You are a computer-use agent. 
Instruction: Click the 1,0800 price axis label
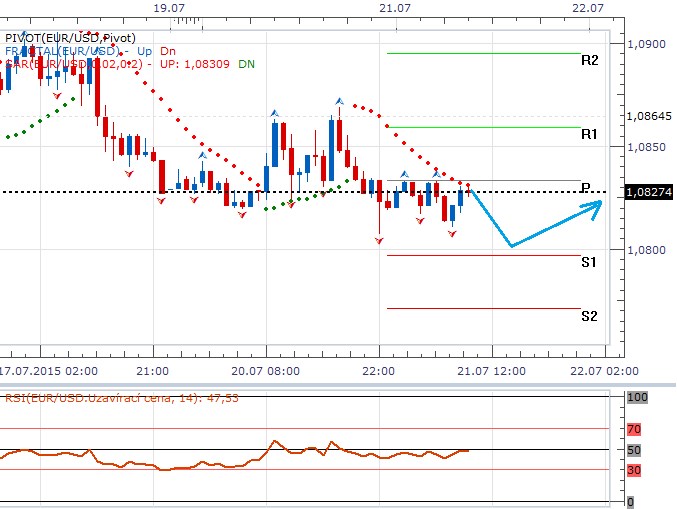point(648,250)
